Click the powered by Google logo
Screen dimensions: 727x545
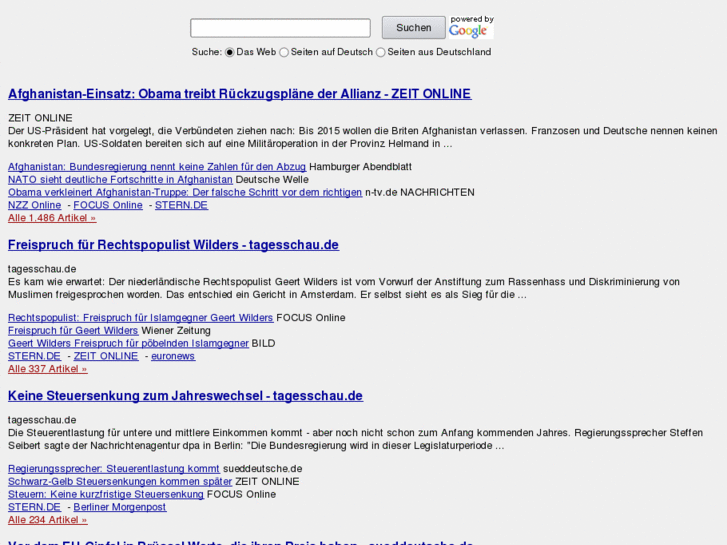pos(471,27)
